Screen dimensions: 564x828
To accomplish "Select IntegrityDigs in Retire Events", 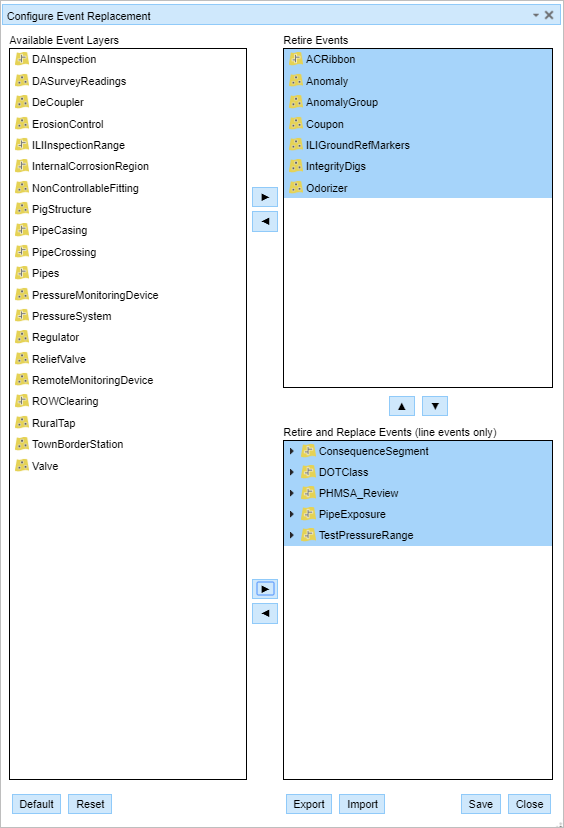I will [418, 166].
